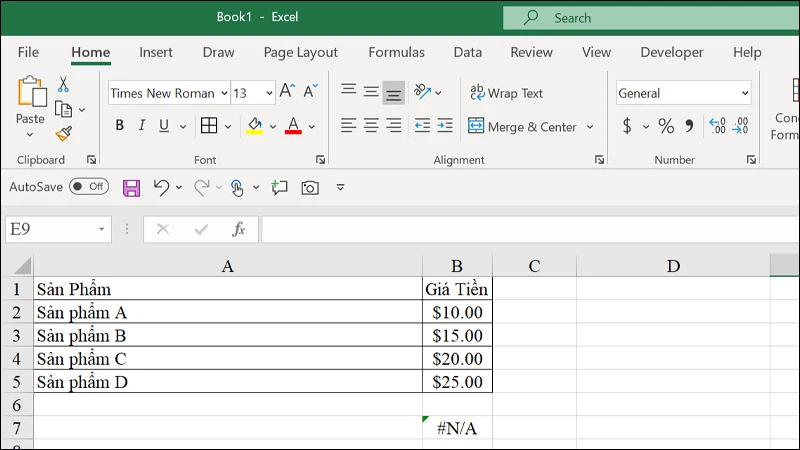Image resolution: width=800 pixels, height=450 pixels.
Task: Click in the Search box
Action: pyautogui.click(x=651, y=18)
